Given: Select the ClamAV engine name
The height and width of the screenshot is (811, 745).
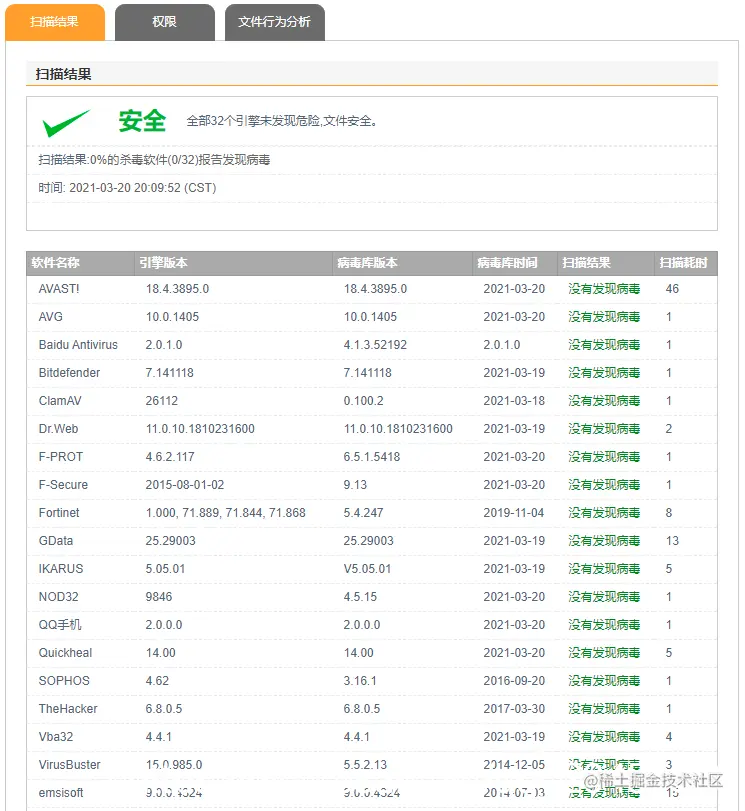Looking at the screenshot, I should (60, 400).
